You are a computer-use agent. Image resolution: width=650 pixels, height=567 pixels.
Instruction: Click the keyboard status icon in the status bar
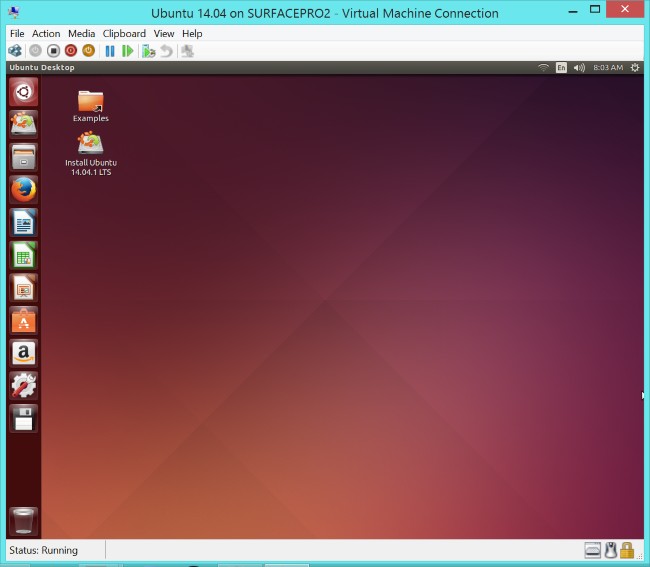pyautogui.click(x=593, y=550)
